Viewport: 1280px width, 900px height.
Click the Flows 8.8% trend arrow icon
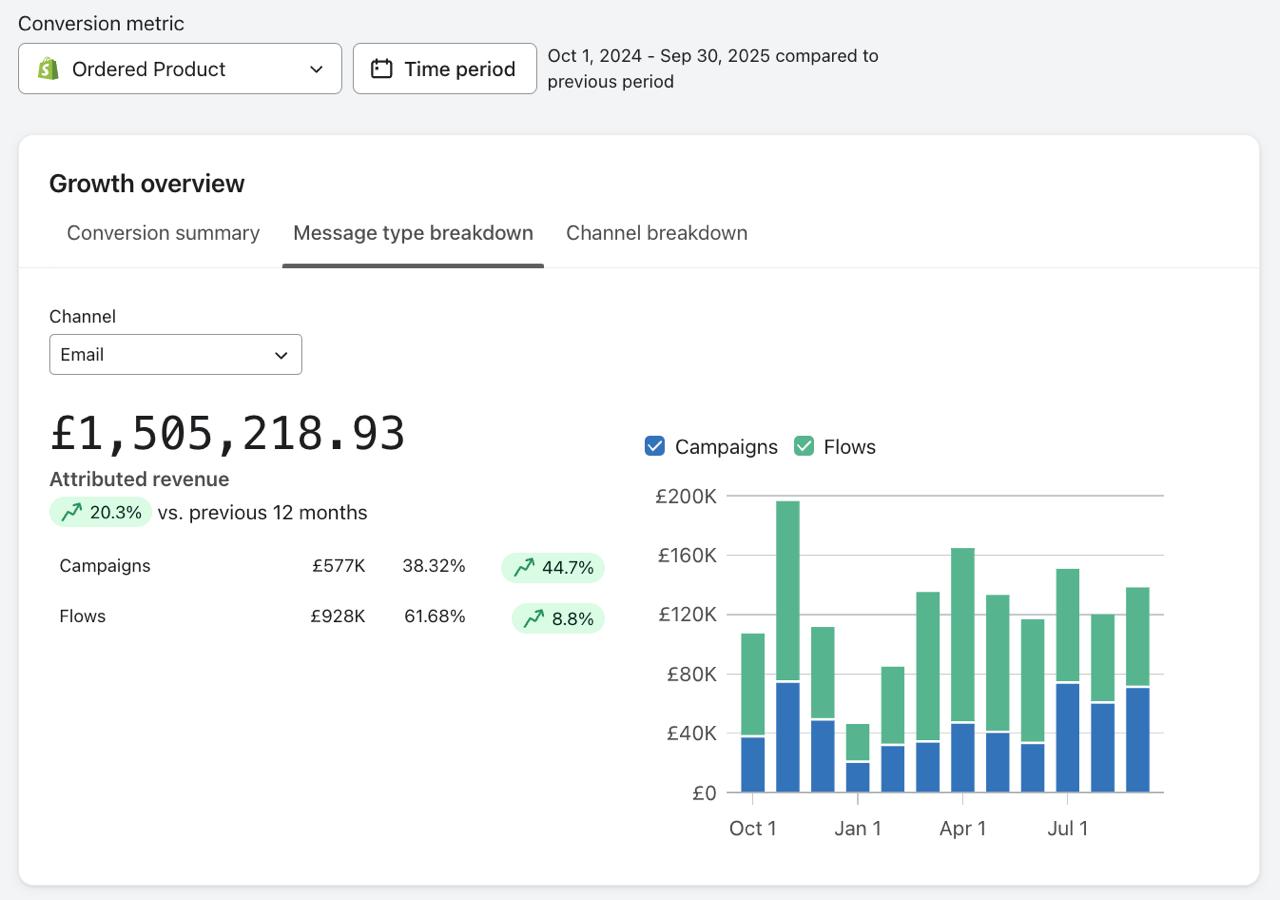coord(534,619)
